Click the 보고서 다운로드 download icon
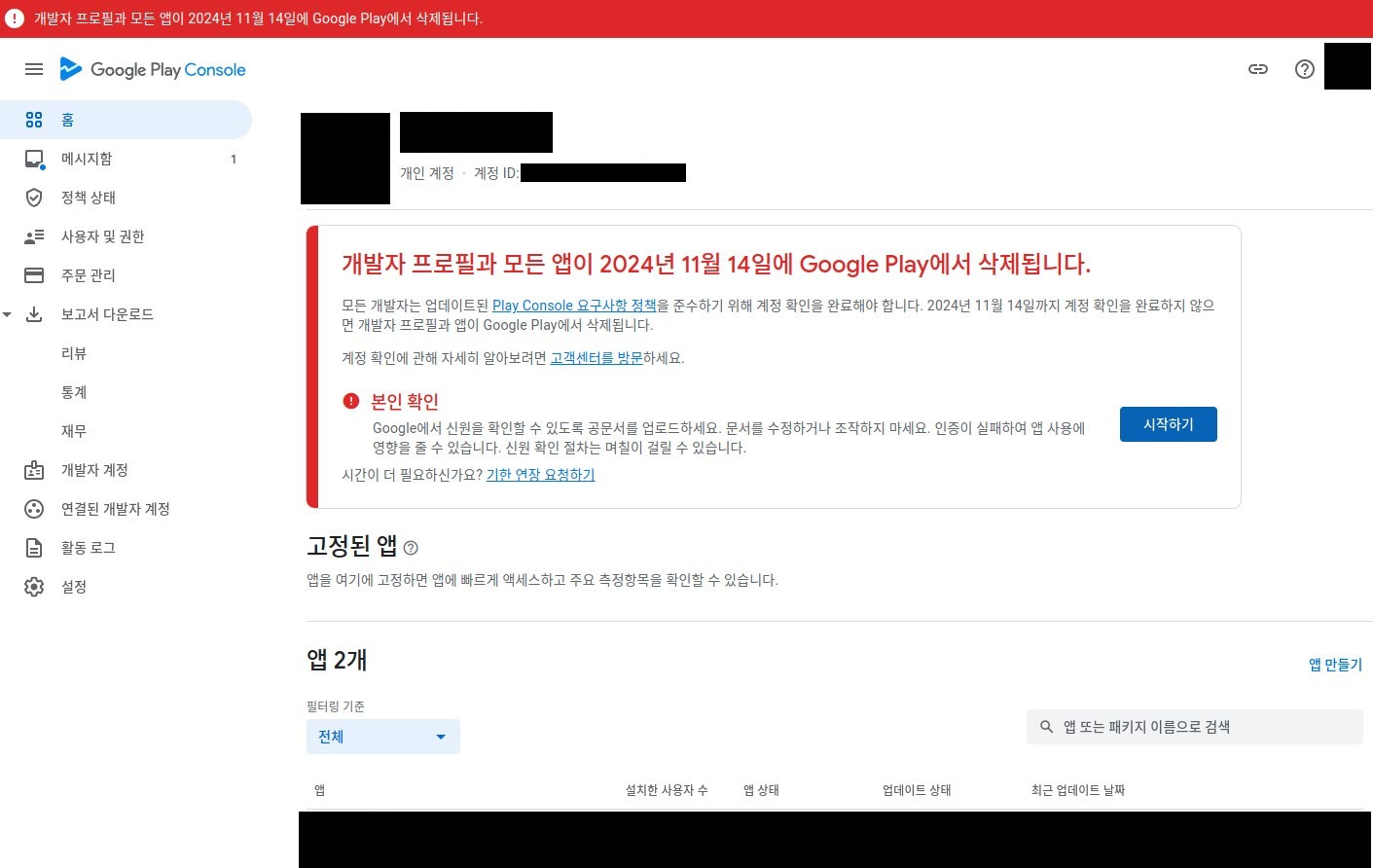The width and height of the screenshot is (1373, 868). [34, 314]
